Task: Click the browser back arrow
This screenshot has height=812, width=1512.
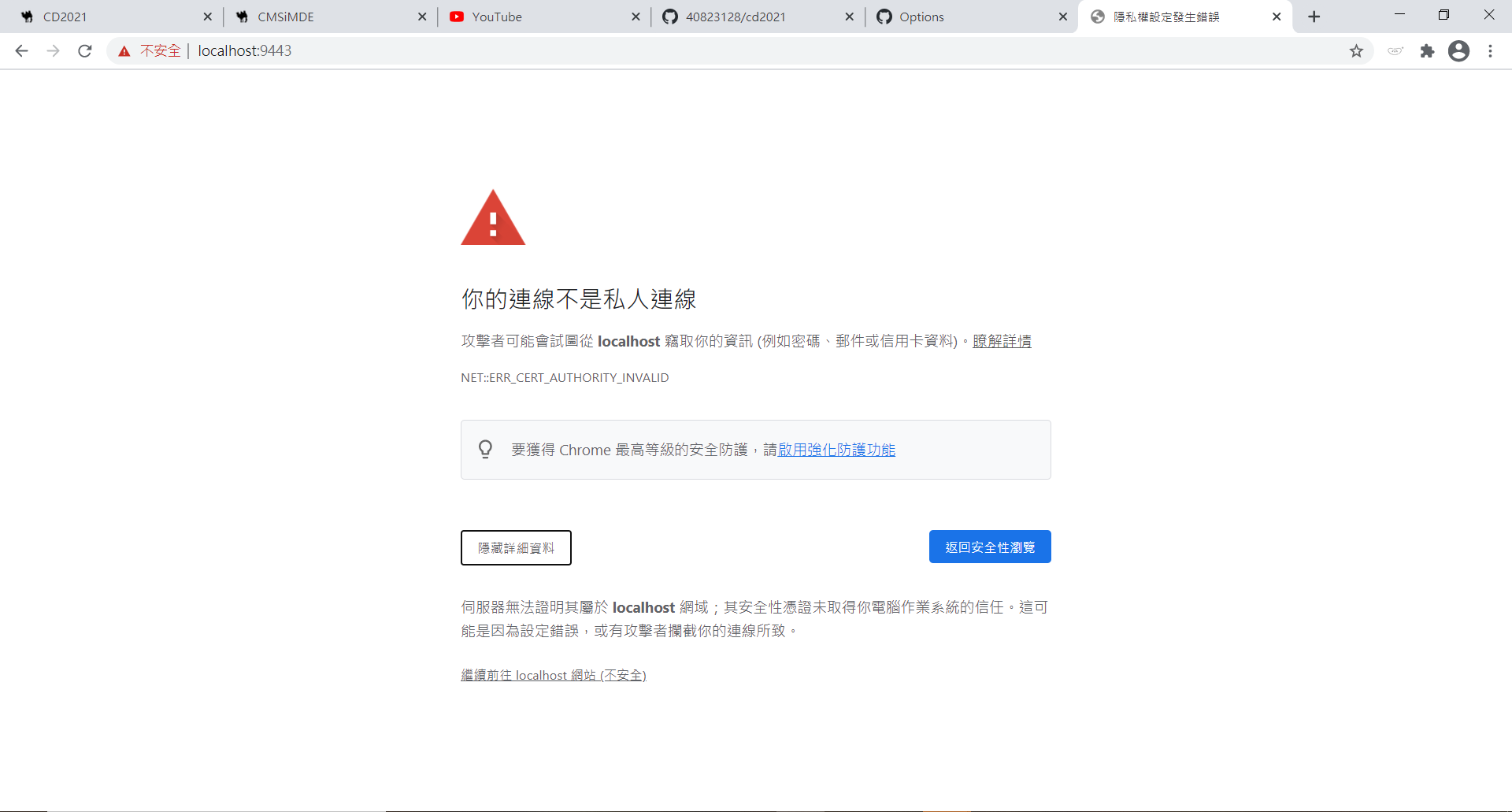Action: 21,51
